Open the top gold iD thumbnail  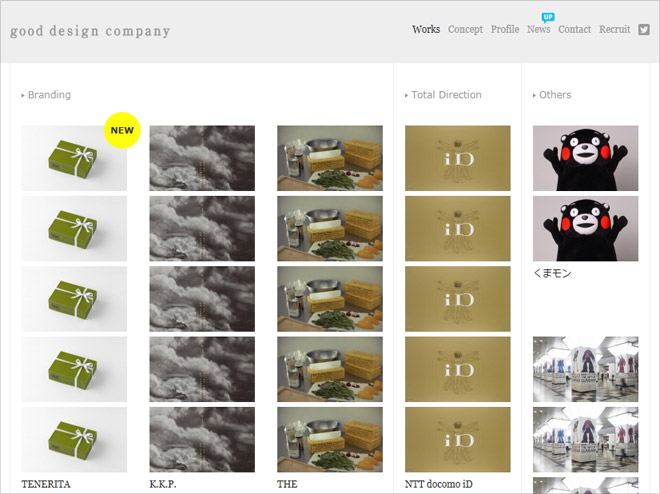point(458,158)
